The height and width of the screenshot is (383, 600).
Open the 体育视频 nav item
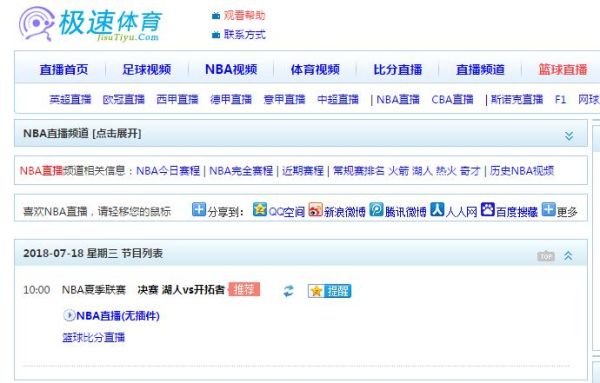tap(315, 70)
